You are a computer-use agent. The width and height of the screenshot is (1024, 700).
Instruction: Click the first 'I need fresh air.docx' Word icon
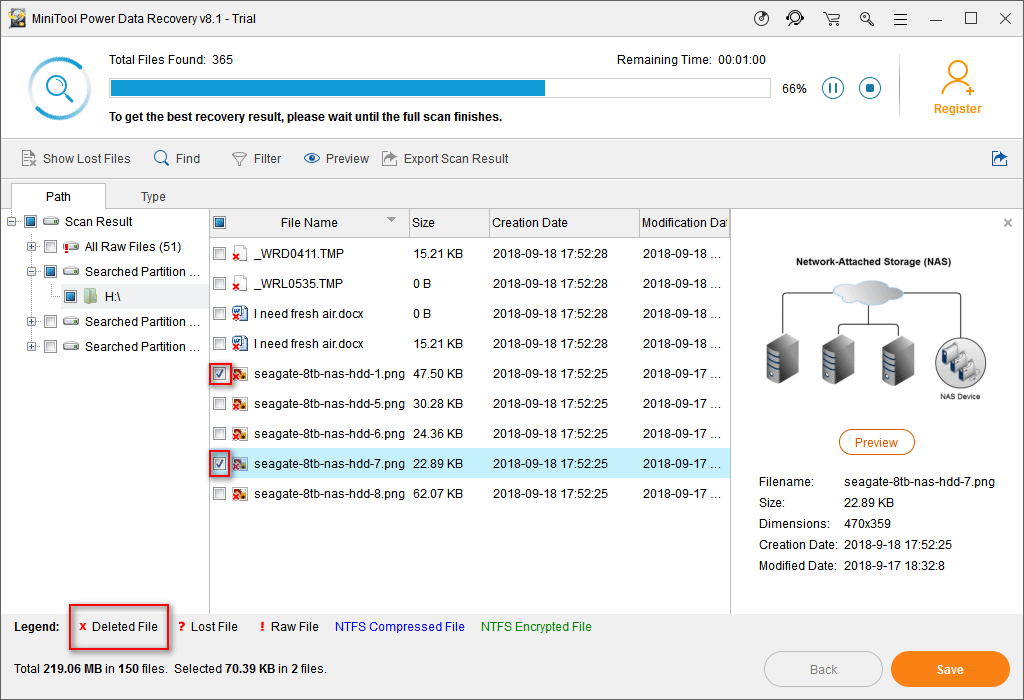coord(240,313)
